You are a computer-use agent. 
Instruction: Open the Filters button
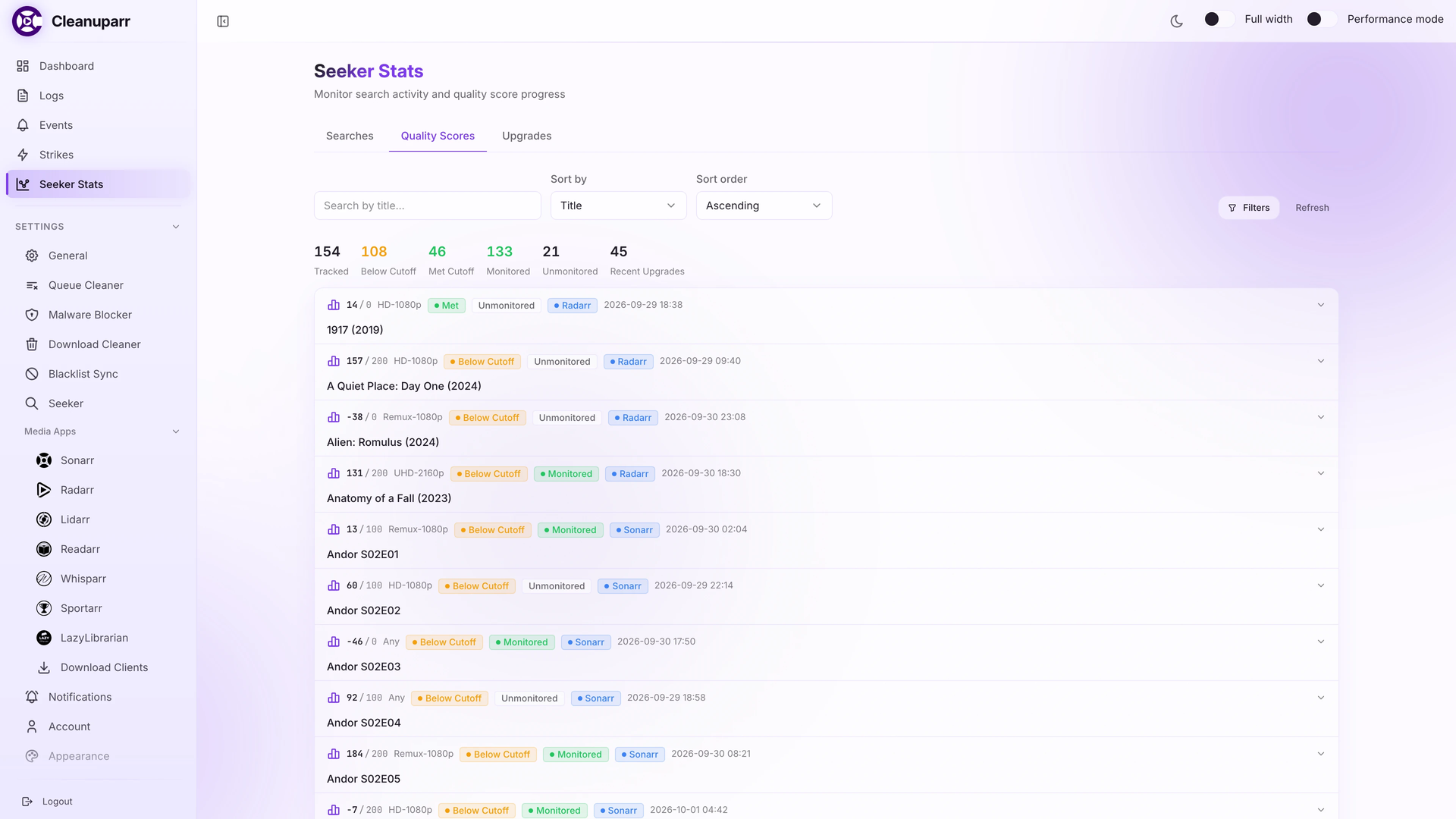point(1248,208)
